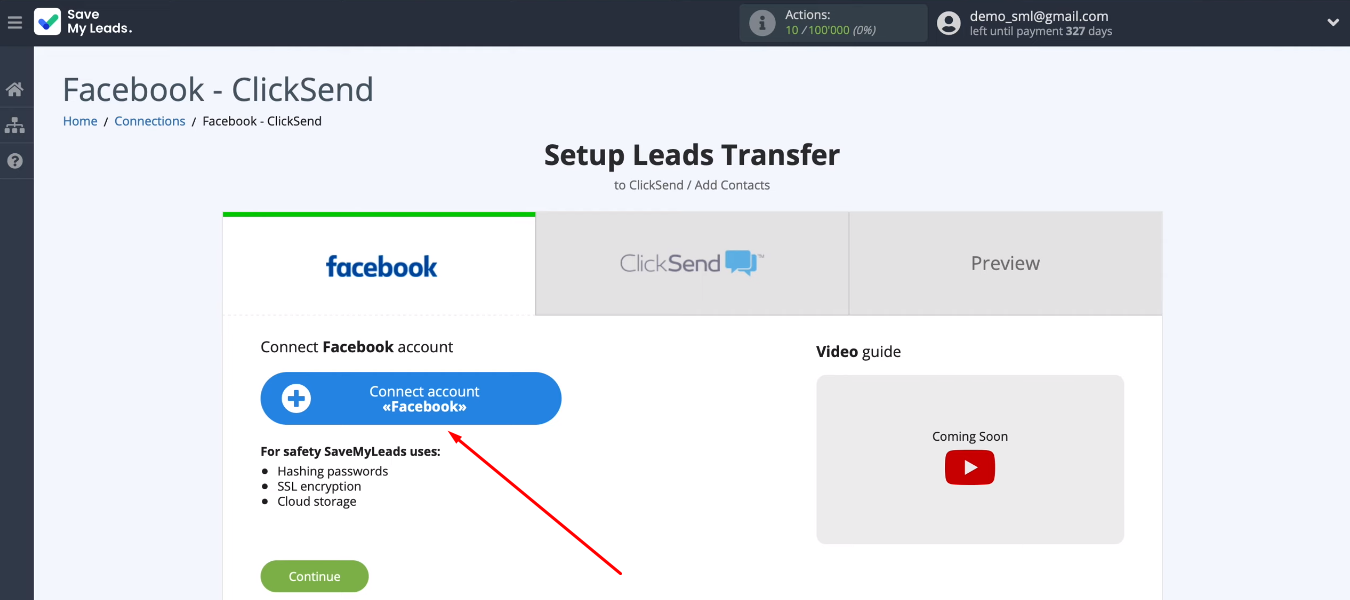Click the demo_sml@gmail.com account email
The height and width of the screenshot is (600, 1350).
1039,16
